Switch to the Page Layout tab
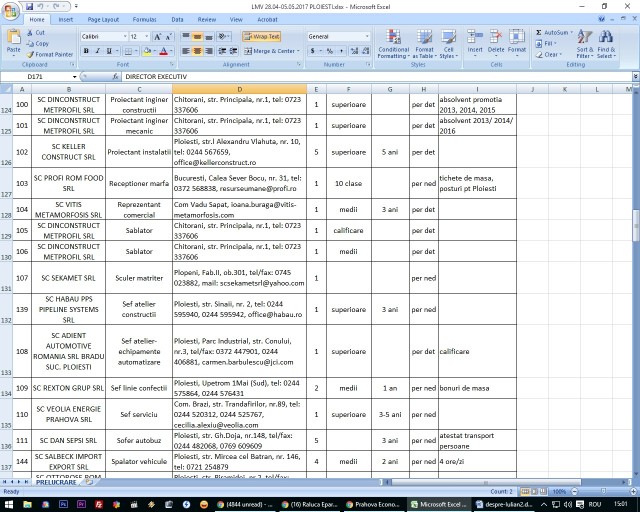640x512 pixels. [x=103, y=20]
